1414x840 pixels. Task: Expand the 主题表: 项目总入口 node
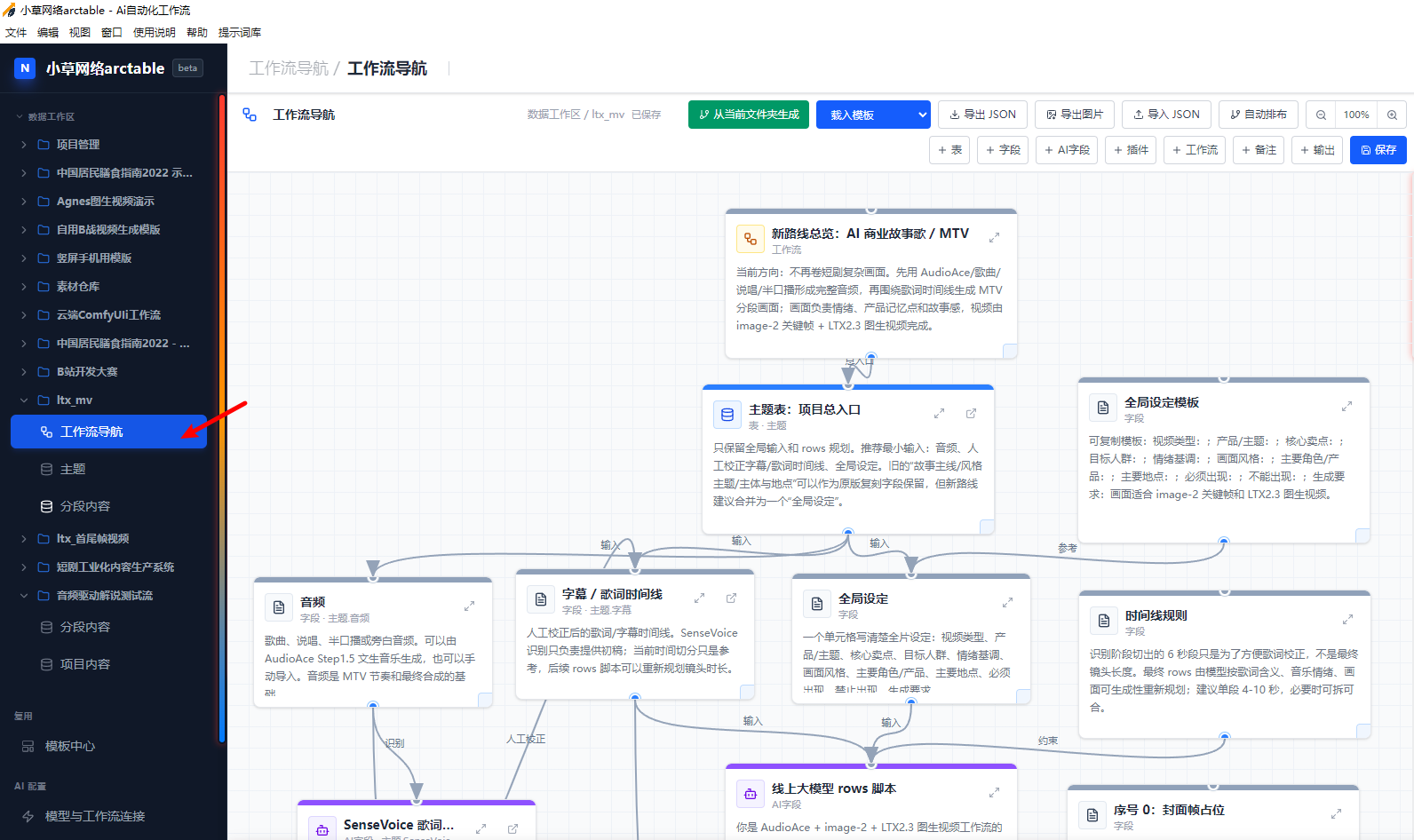coord(939,414)
